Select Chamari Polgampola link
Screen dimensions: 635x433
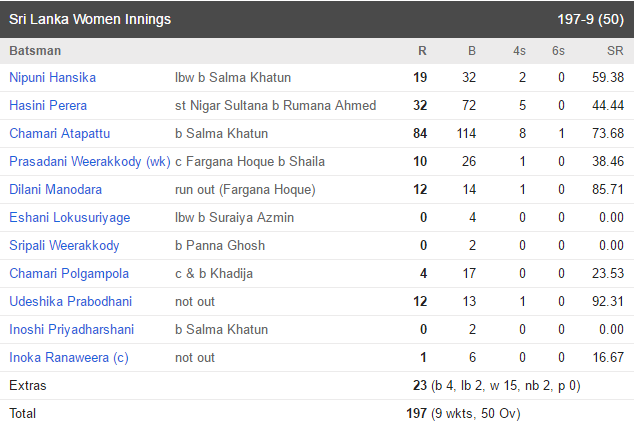[69, 273]
